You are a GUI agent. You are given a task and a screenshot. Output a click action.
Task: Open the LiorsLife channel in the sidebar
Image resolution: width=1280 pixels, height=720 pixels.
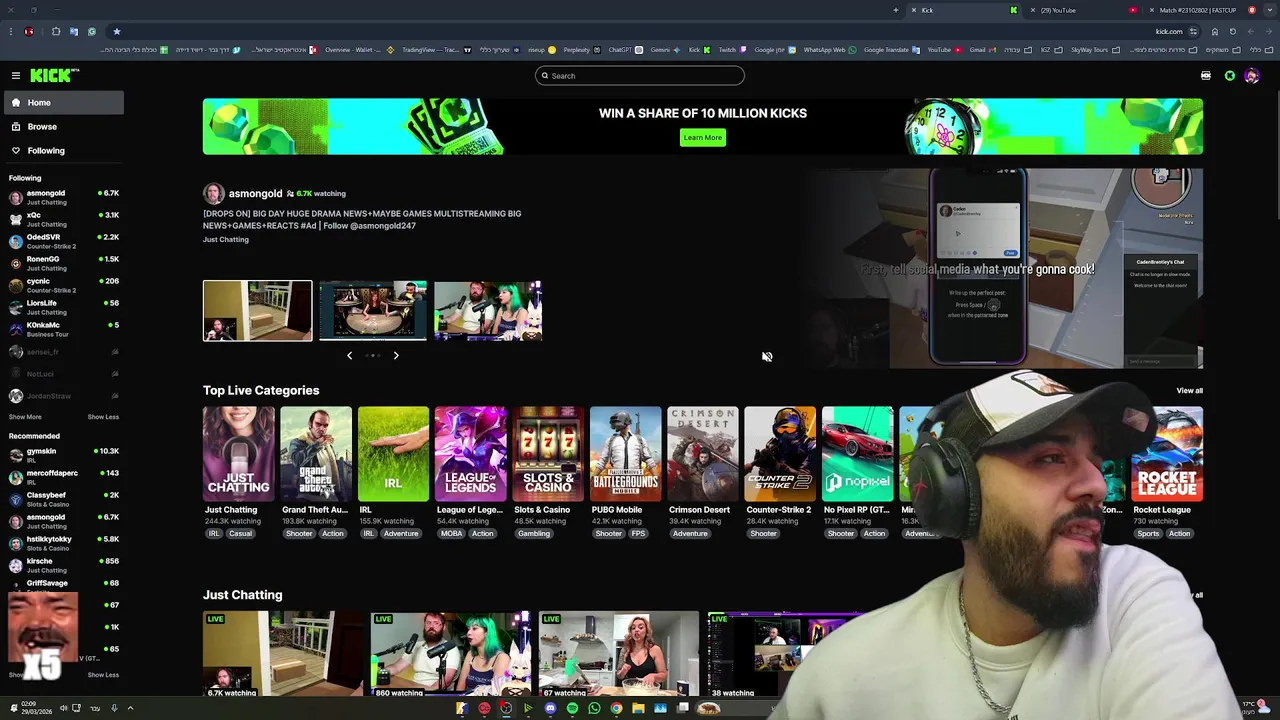click(63, 307)
